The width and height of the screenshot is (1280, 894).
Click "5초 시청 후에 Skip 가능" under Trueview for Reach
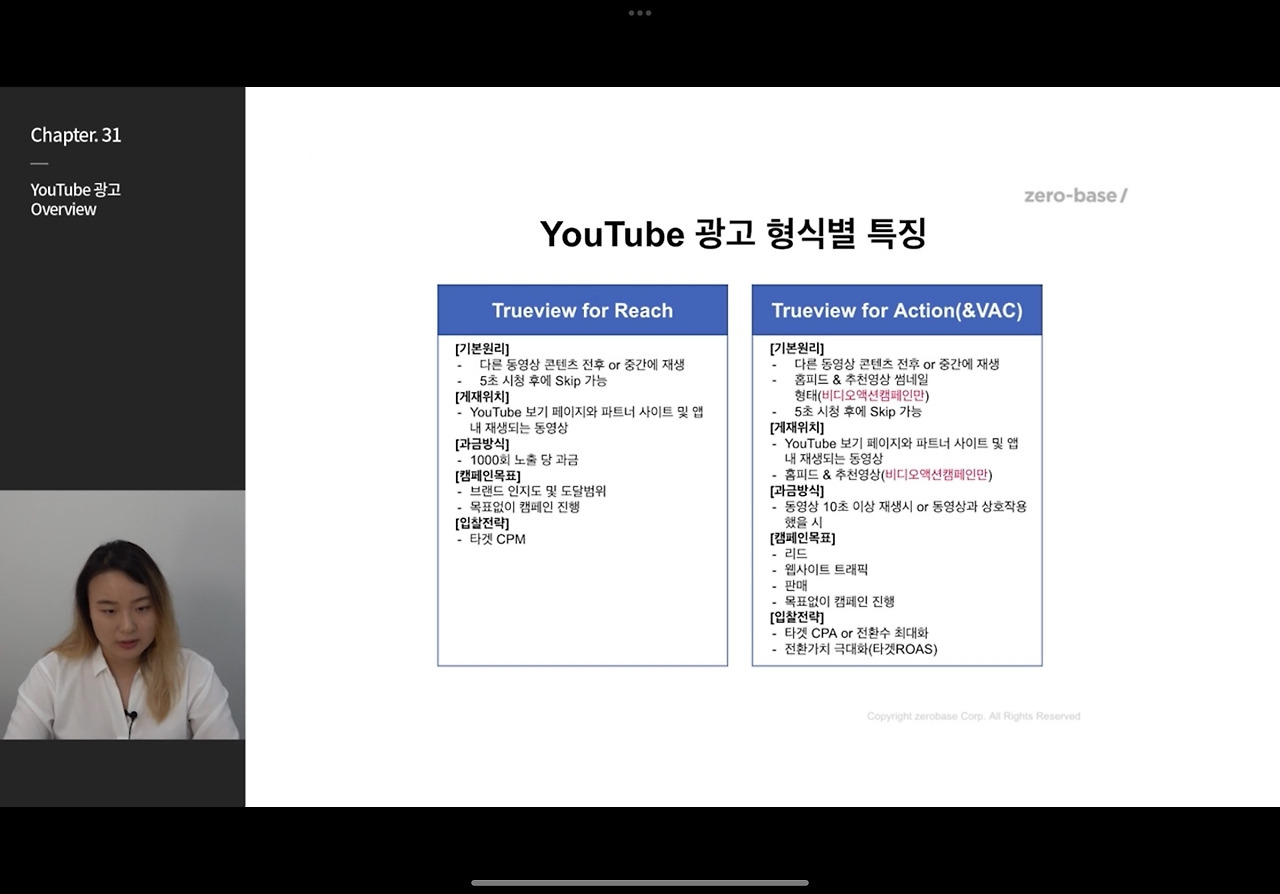[543, 381]
